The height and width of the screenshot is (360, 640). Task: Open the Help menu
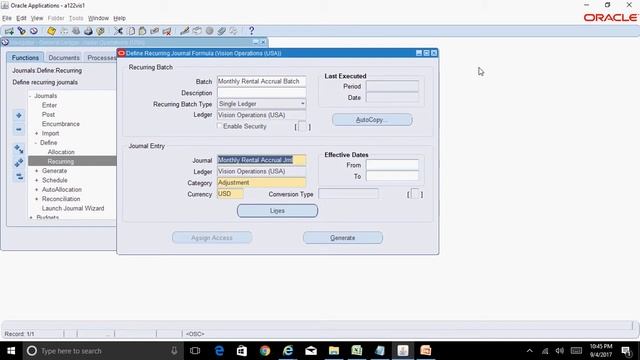[x=119, y=18]
